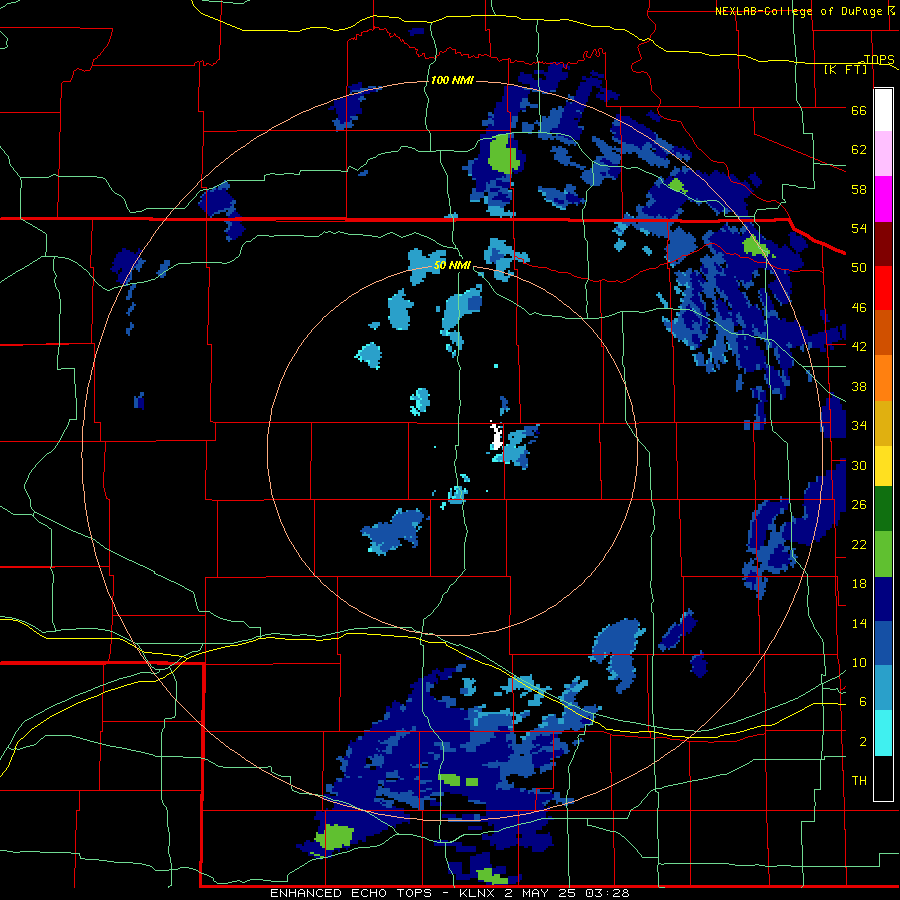Select the 6 value on the legend
900x900 pixels.
[x=862, y=702]
